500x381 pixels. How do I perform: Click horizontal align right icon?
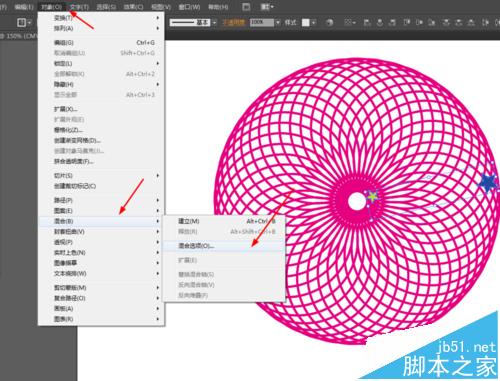(393, 22)
